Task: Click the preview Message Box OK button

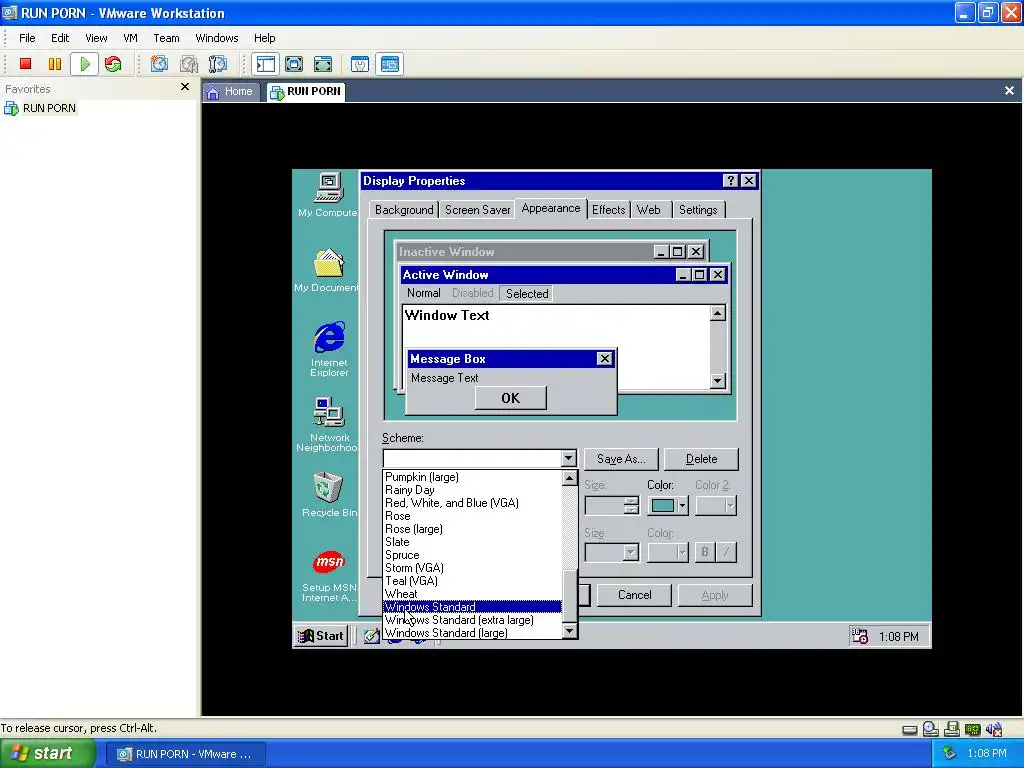Action: (511, 398)
